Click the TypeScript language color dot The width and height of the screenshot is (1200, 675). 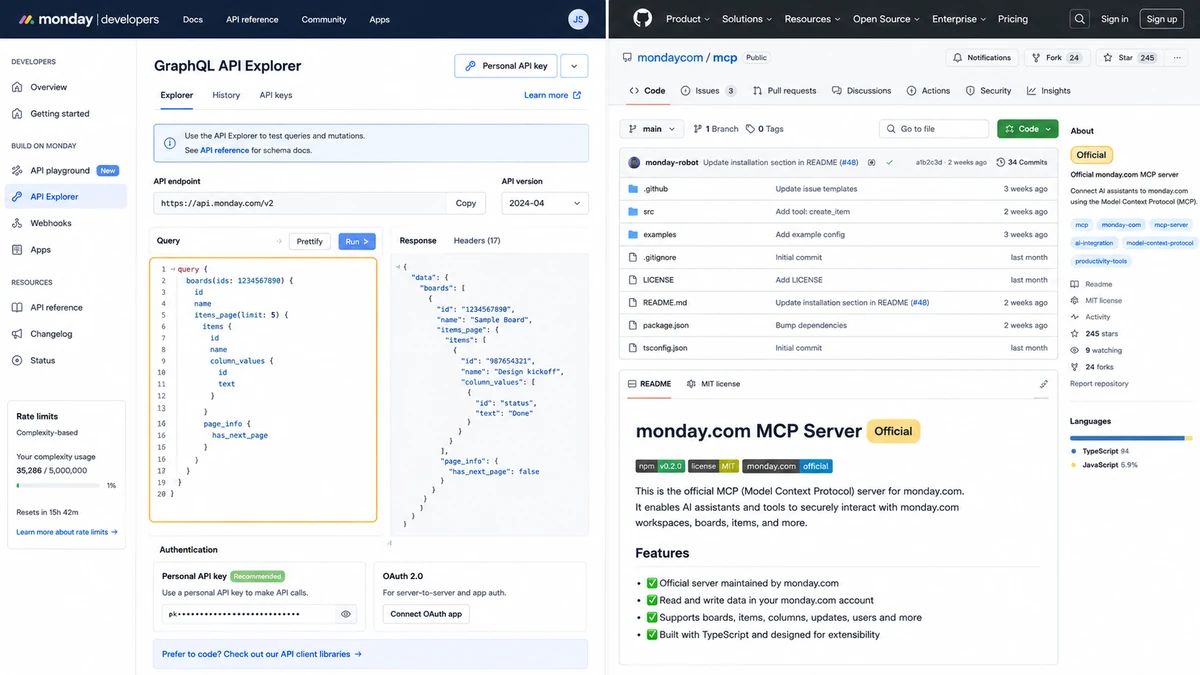pos(1073,451)
